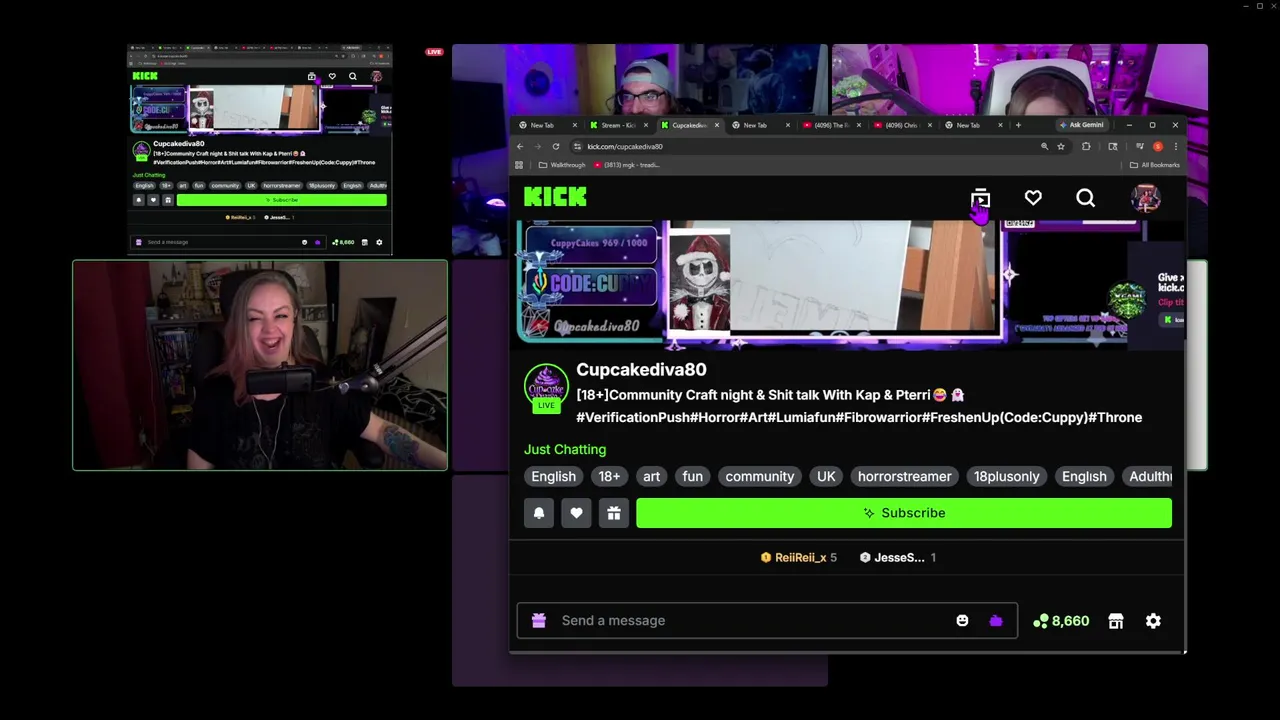Open the browser extensions puzzle icon
This screenshot has width=1280, height=720.
[x=1086, y=146]
